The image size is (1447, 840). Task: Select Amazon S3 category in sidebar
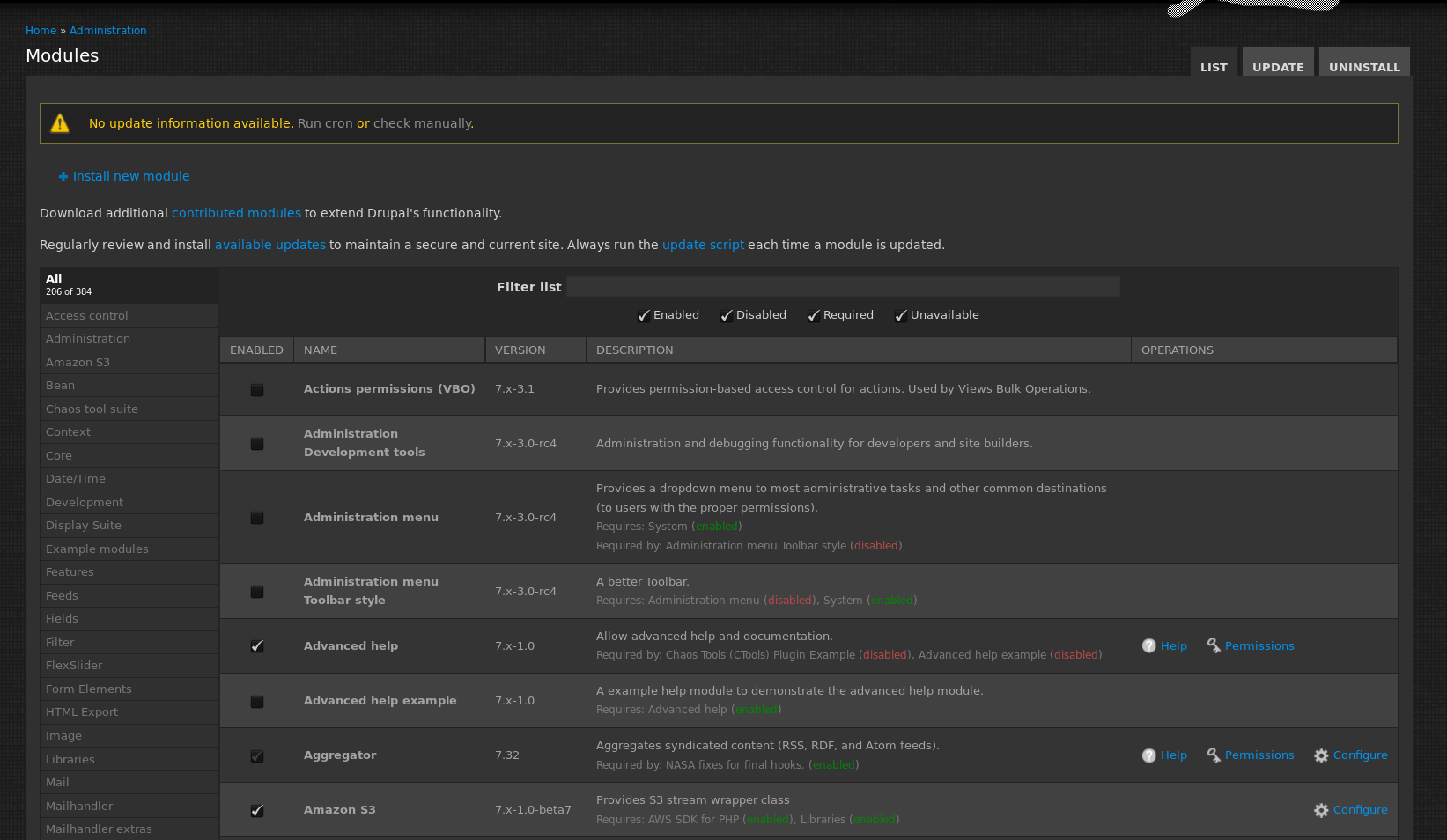click(x=129, y=362)
